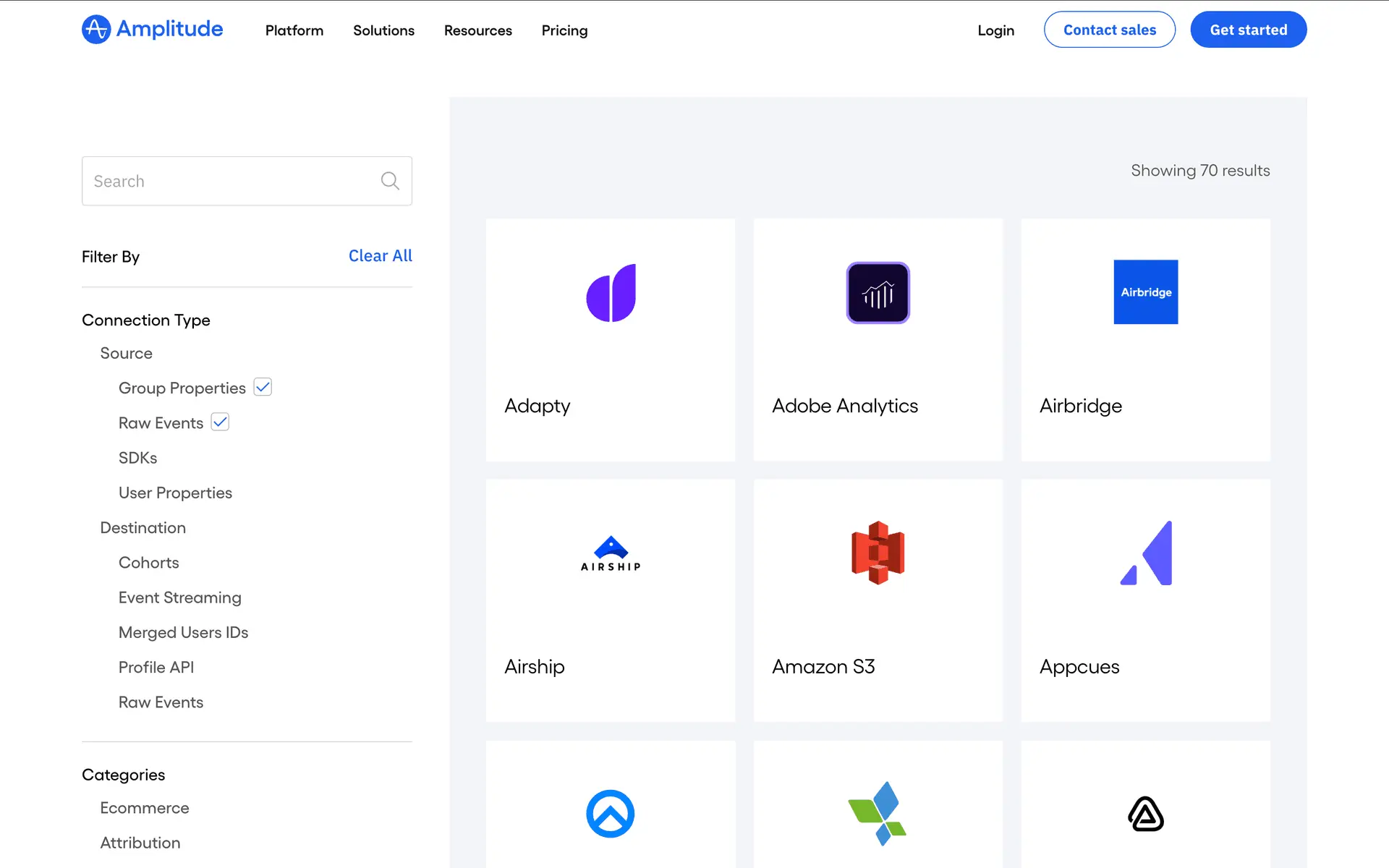Select the Cohorts destination filter
The height and width of the screenshot is (868, 1389).
[148, 563]
